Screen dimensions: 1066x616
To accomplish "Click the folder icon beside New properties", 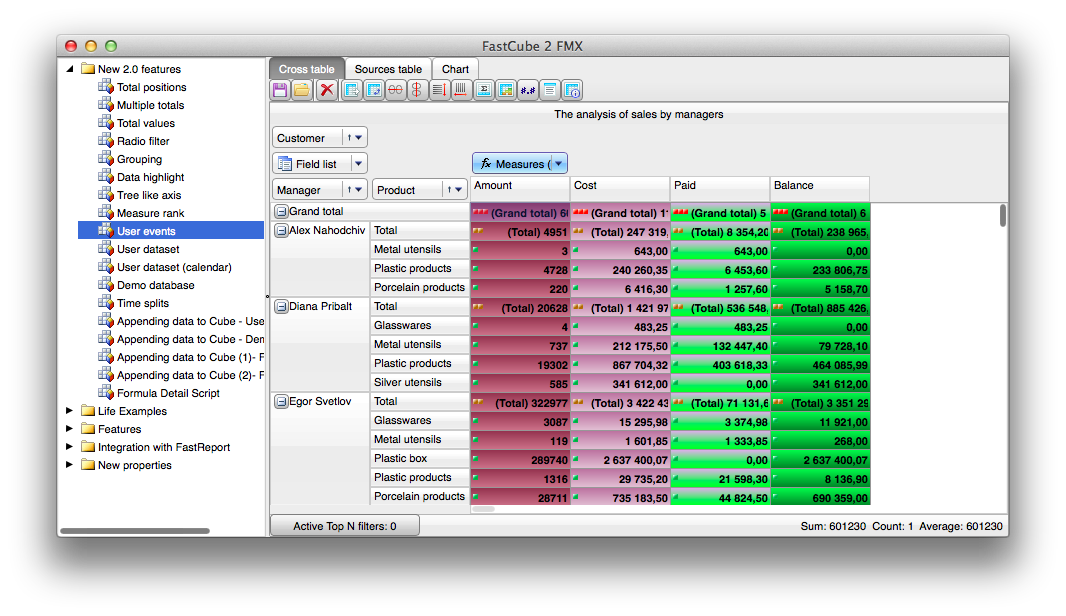I will coord(88,465).
